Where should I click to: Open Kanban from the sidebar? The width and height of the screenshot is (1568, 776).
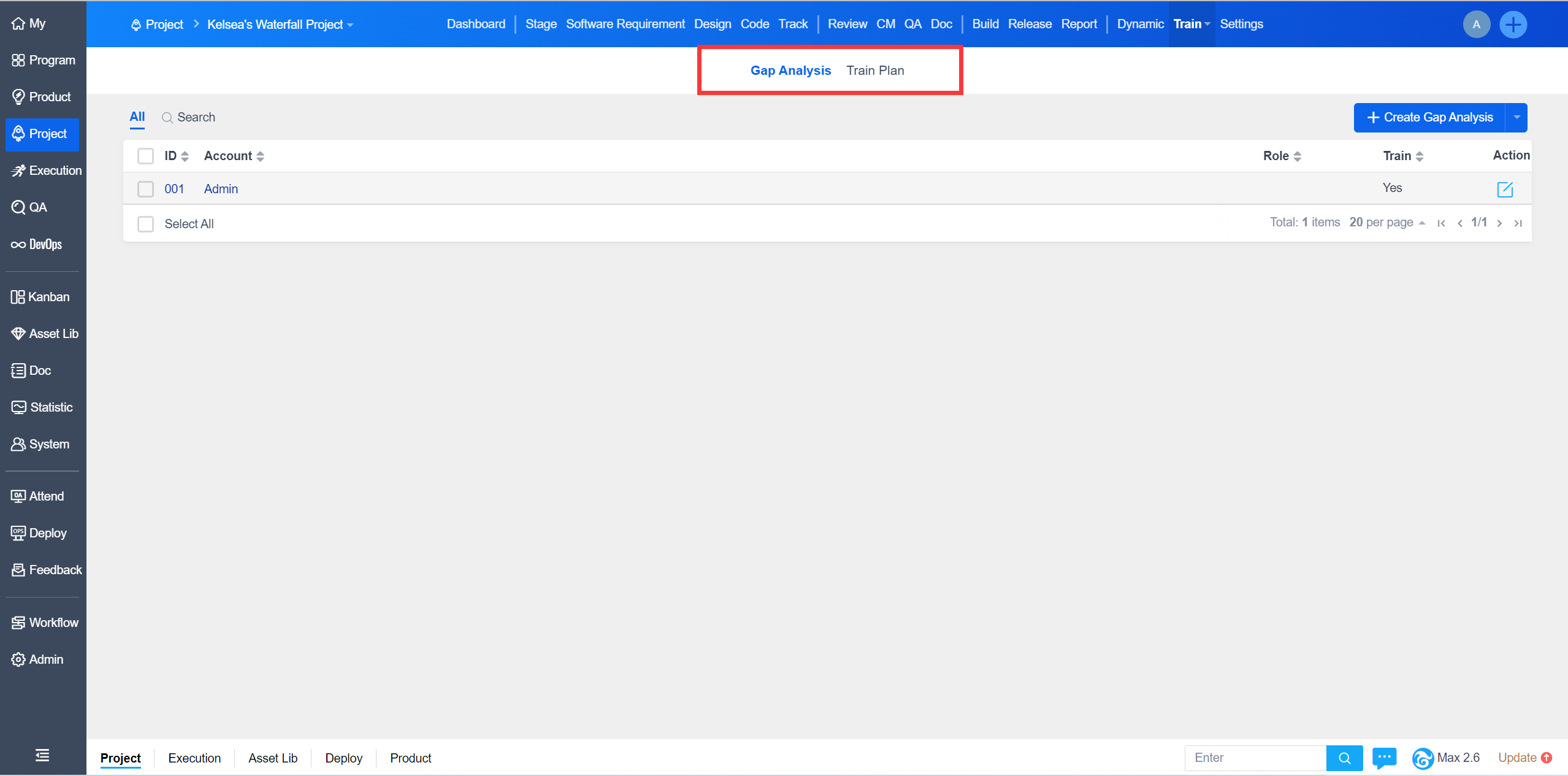point(40,297)
